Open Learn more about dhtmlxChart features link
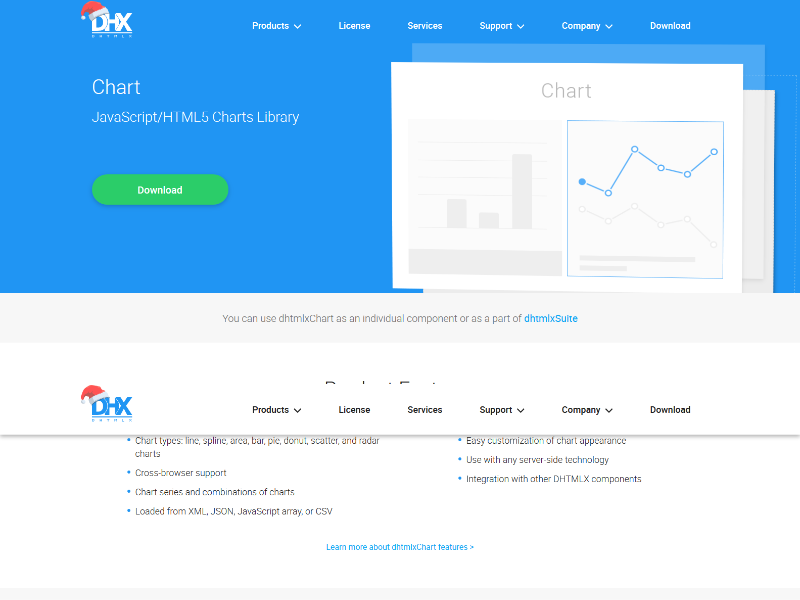The image size is (800, 600). (x=400, y=547)
